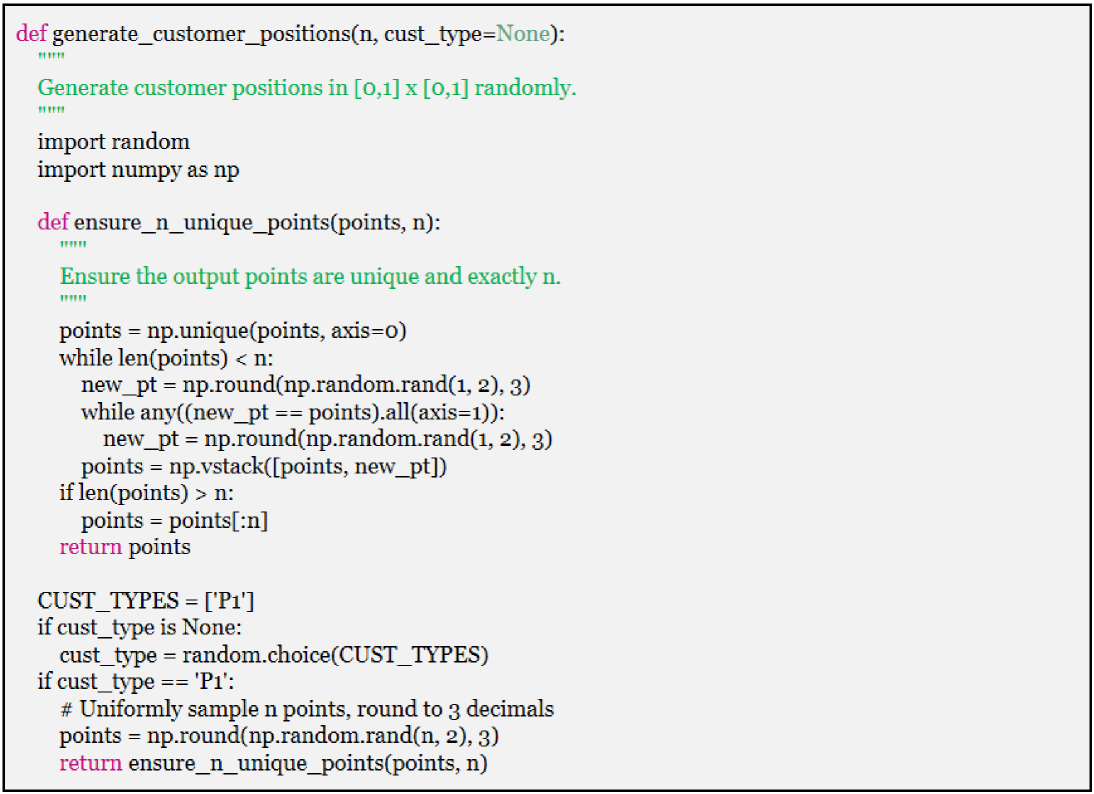Click the CUST_TYPES = ['P1'] assignment
The image size is (1094, 794).
(x=151, y=601)
